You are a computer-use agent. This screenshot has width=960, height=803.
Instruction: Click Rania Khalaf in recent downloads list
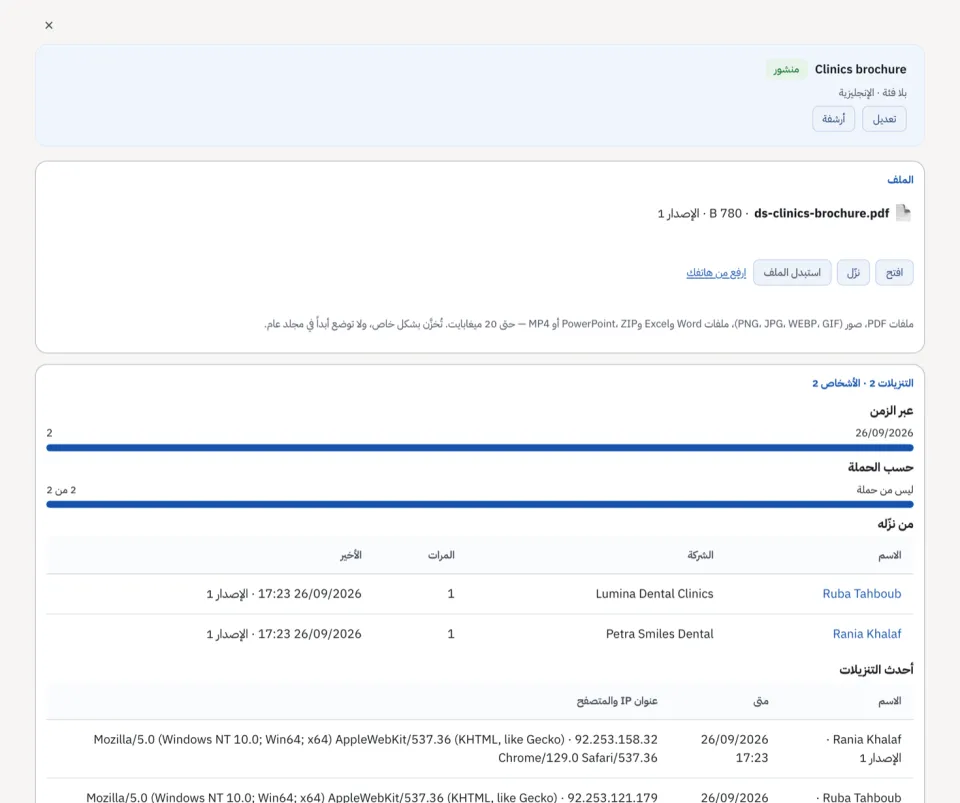[x=867, y=739]
